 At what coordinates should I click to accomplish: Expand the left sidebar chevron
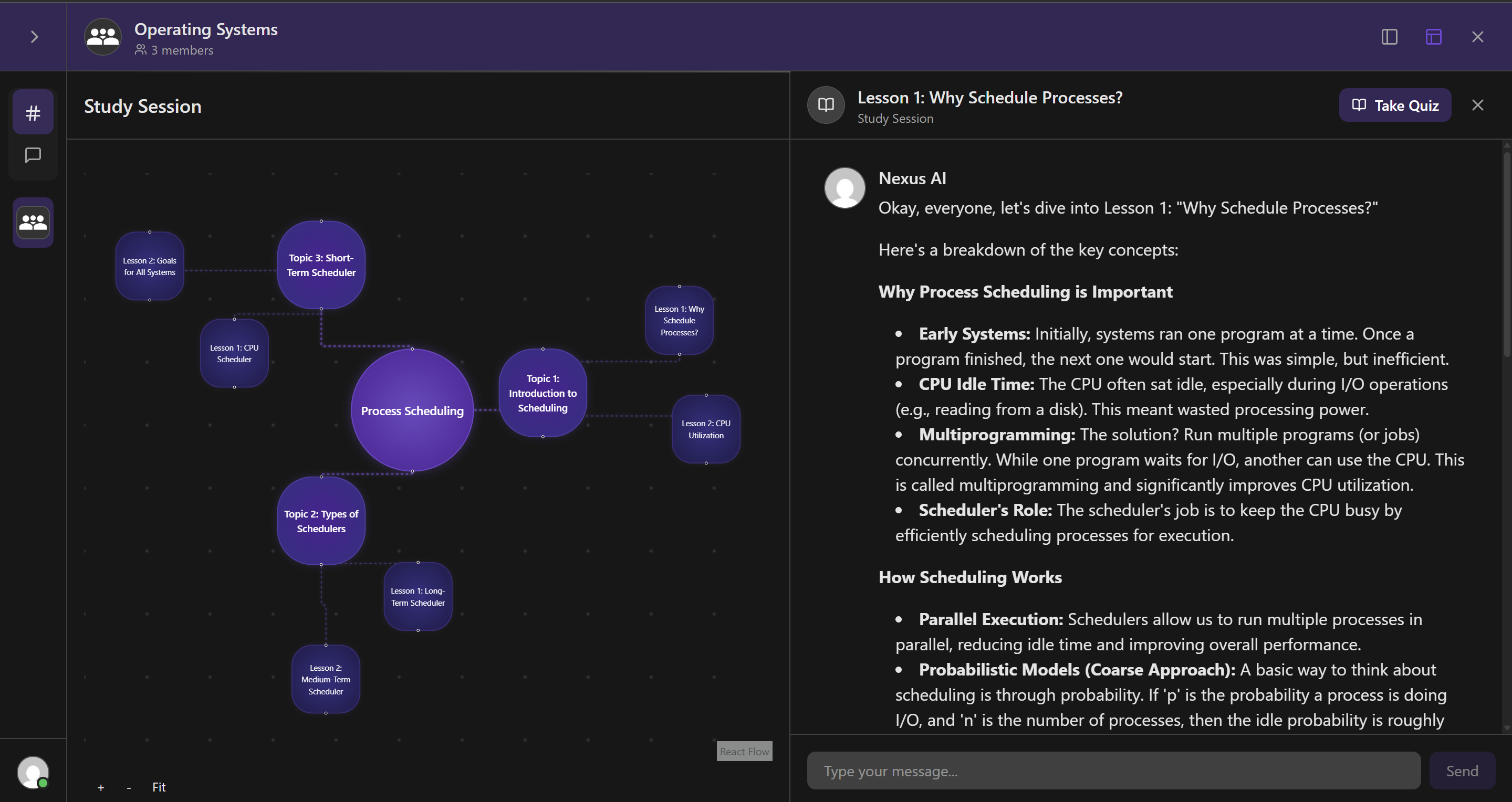point(34,37)
